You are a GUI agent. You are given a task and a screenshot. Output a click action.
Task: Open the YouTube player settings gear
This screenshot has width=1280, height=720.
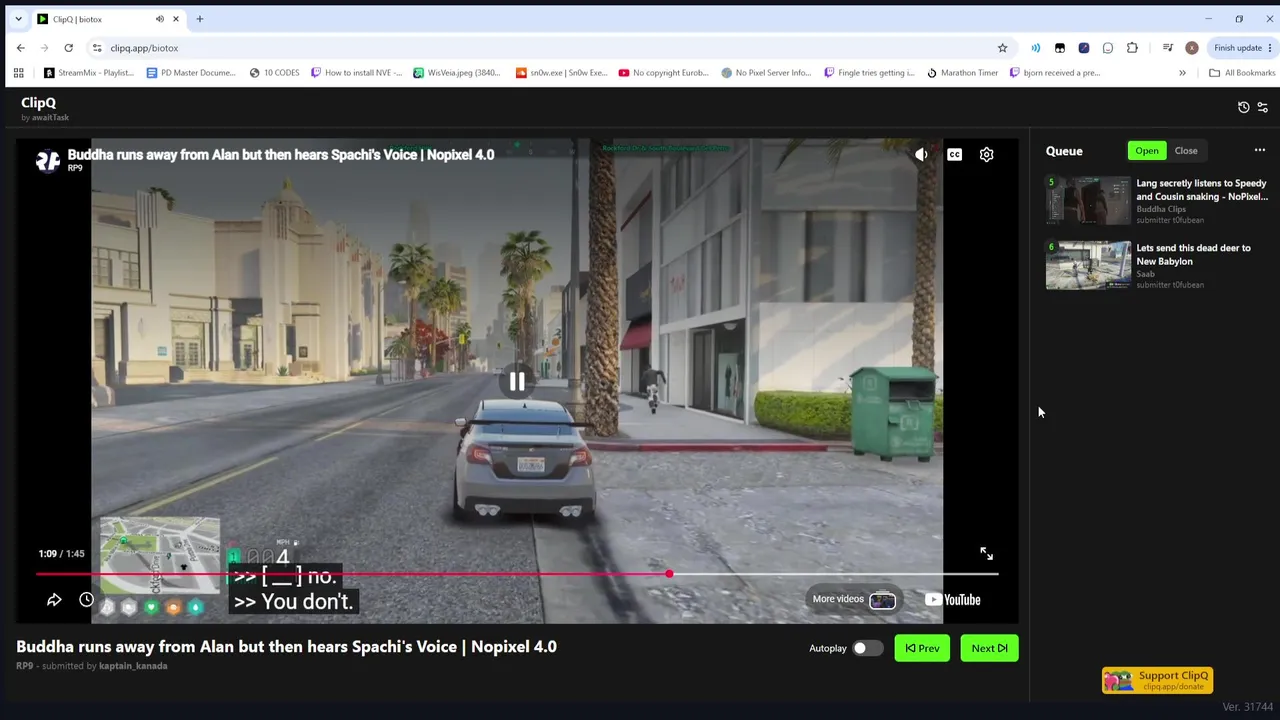click(986, 154)
